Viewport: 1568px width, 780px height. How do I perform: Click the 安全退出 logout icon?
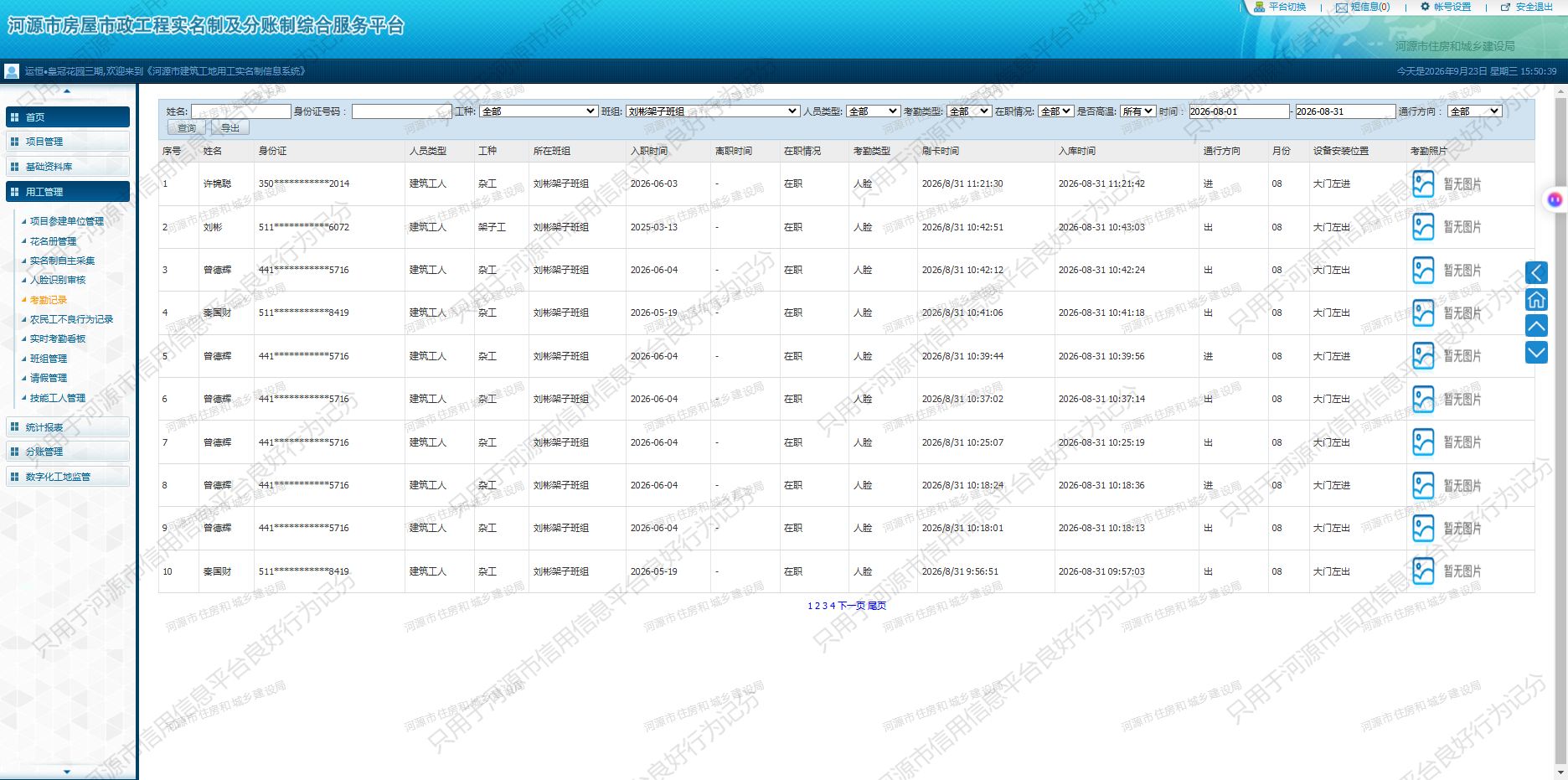tap(1505, 7)
